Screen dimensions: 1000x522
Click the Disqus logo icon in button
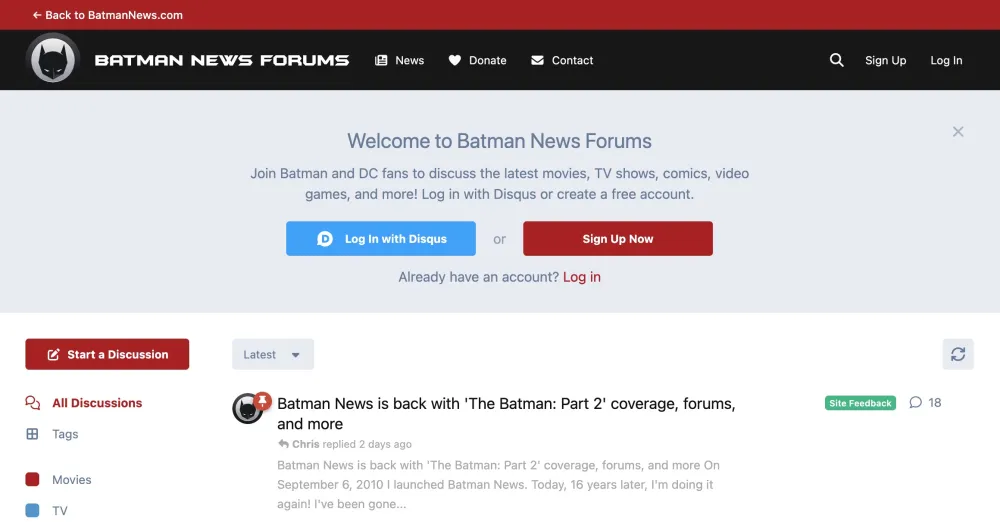(325, 239)
